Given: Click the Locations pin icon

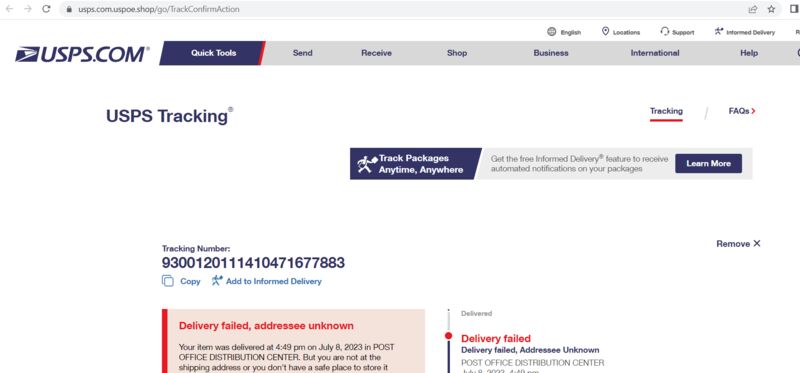Looking at the screenshot, I should 605,32.
